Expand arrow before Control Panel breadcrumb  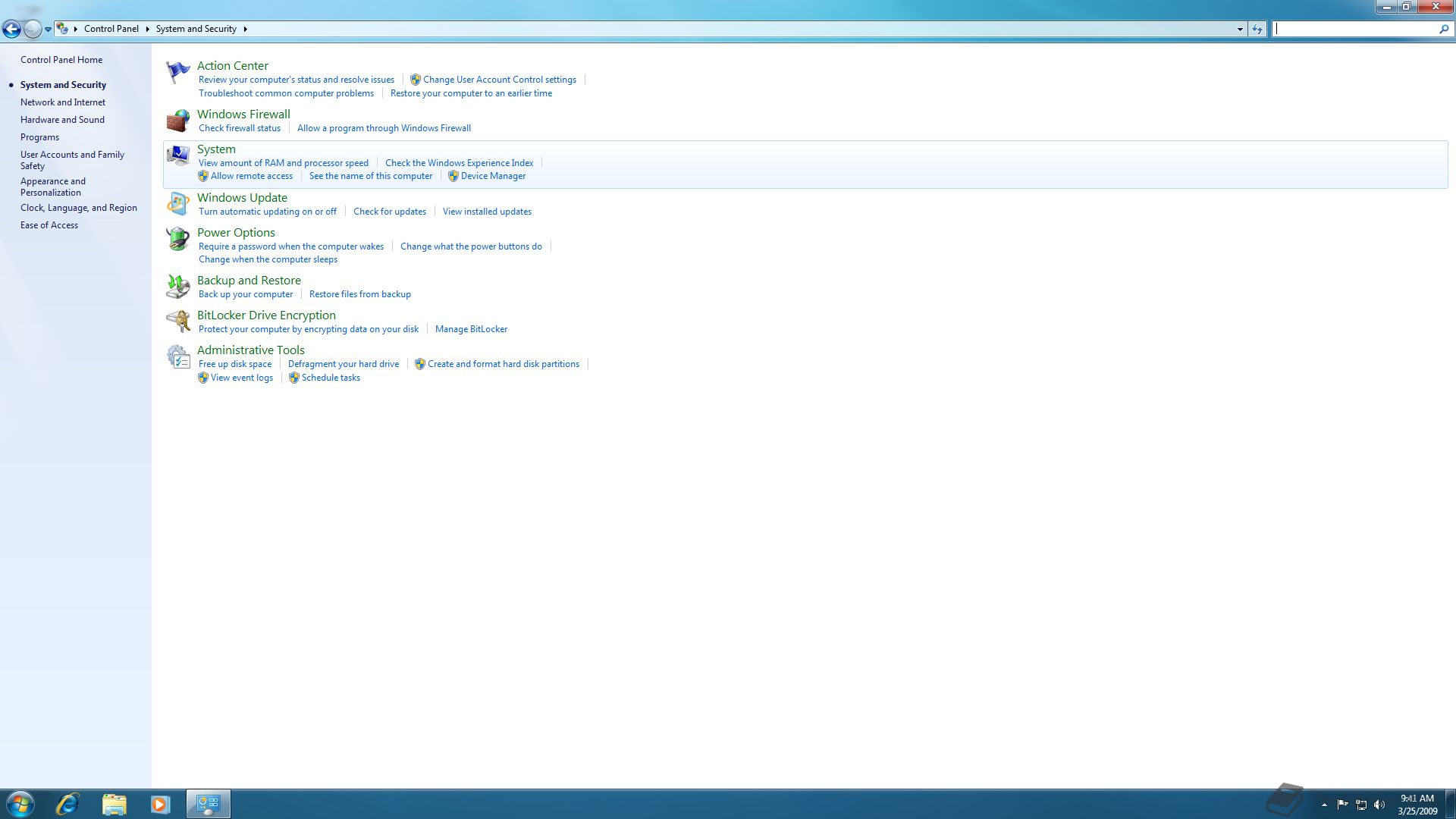[76, 29]
